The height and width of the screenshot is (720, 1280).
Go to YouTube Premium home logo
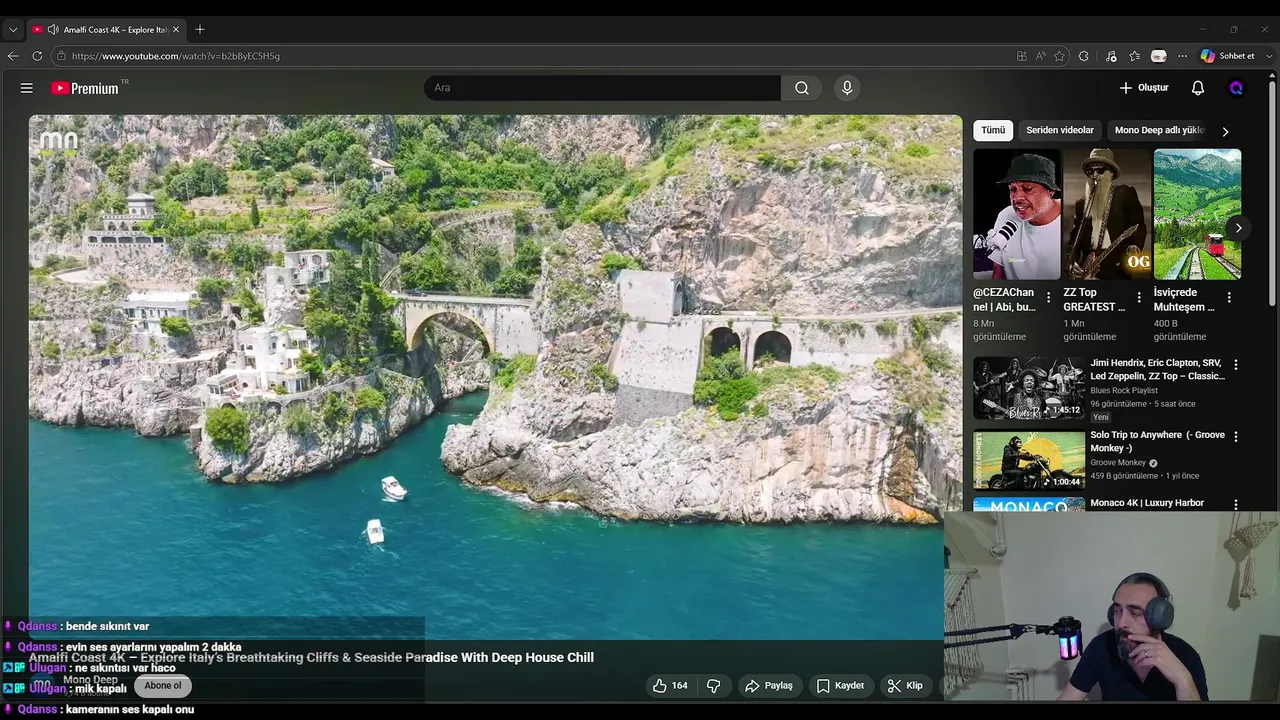(85, 88)
